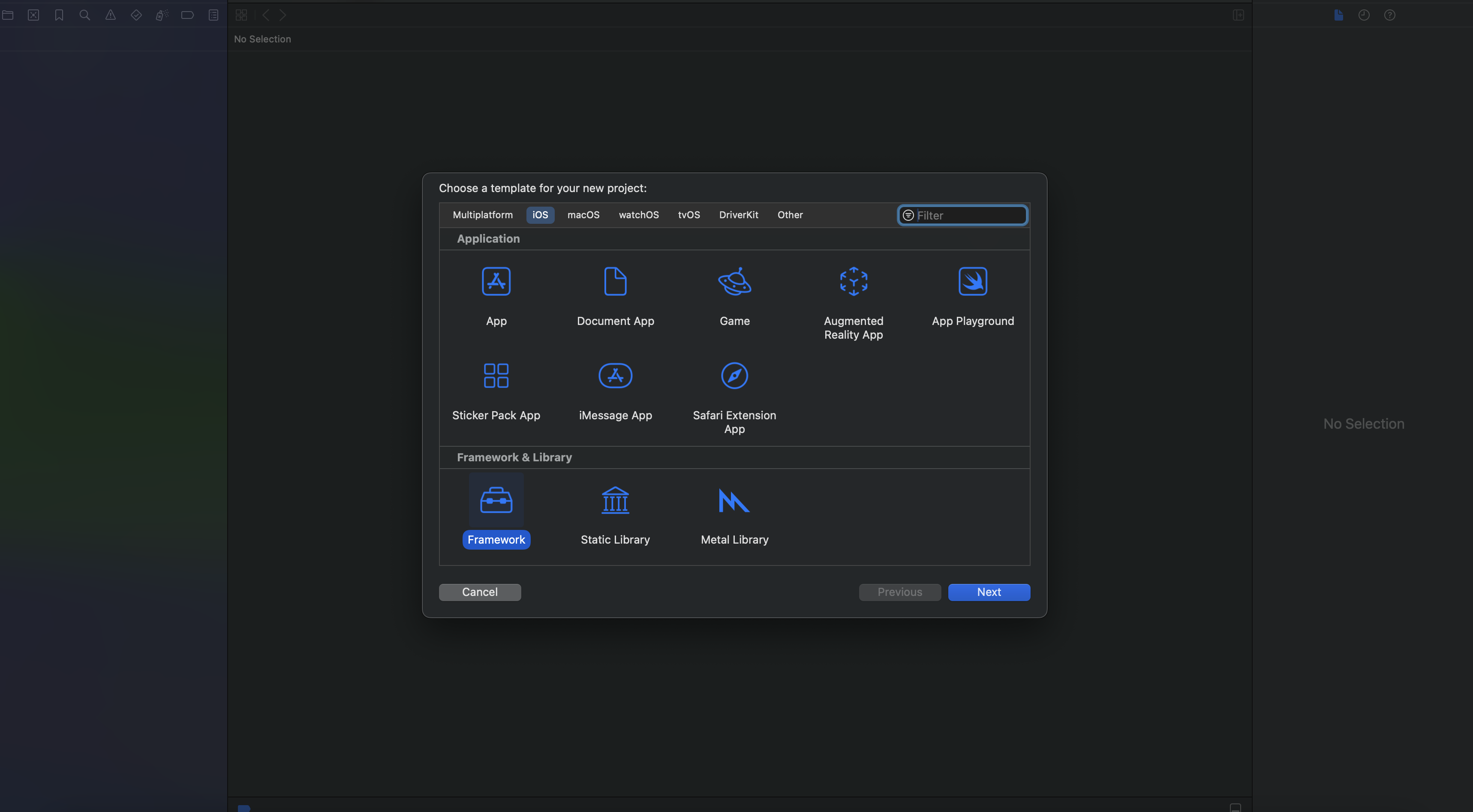Select the iOS platform tab
This screenshot has width=1473, height=812.
tap(540, 215)
